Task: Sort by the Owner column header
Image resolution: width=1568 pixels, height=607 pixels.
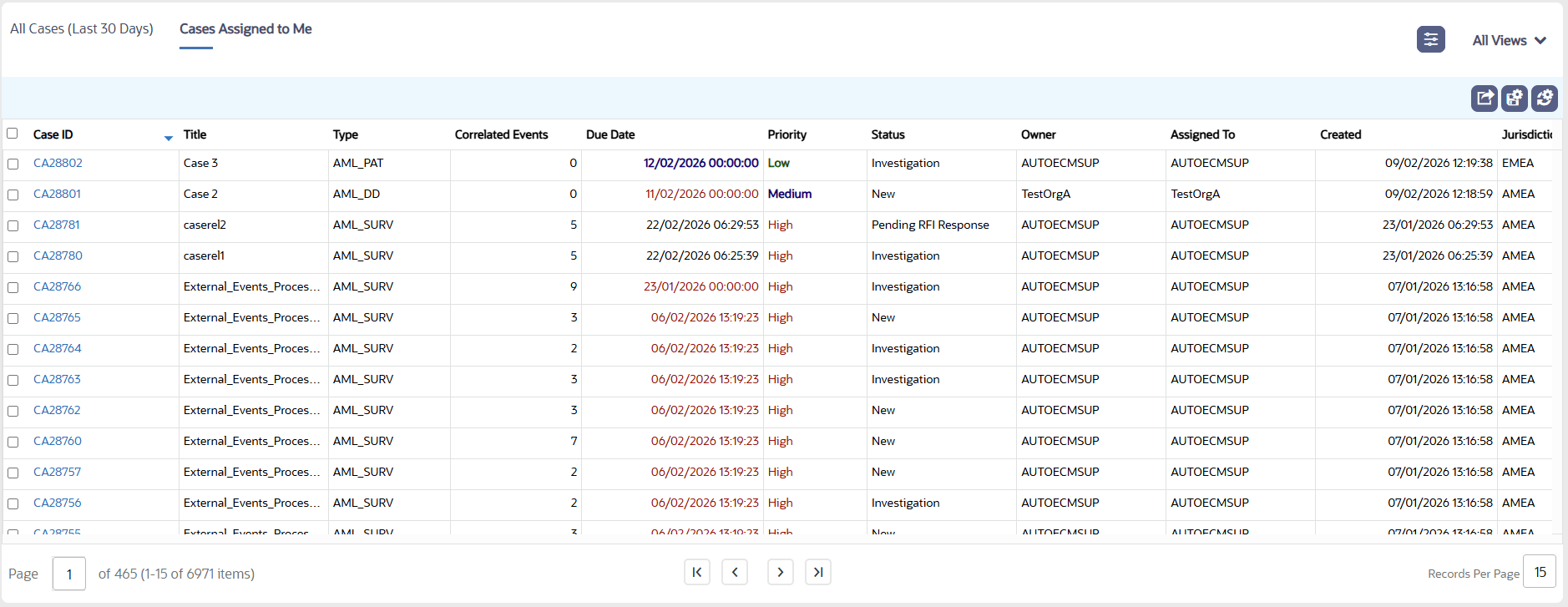Action: tap(1039, 134)
